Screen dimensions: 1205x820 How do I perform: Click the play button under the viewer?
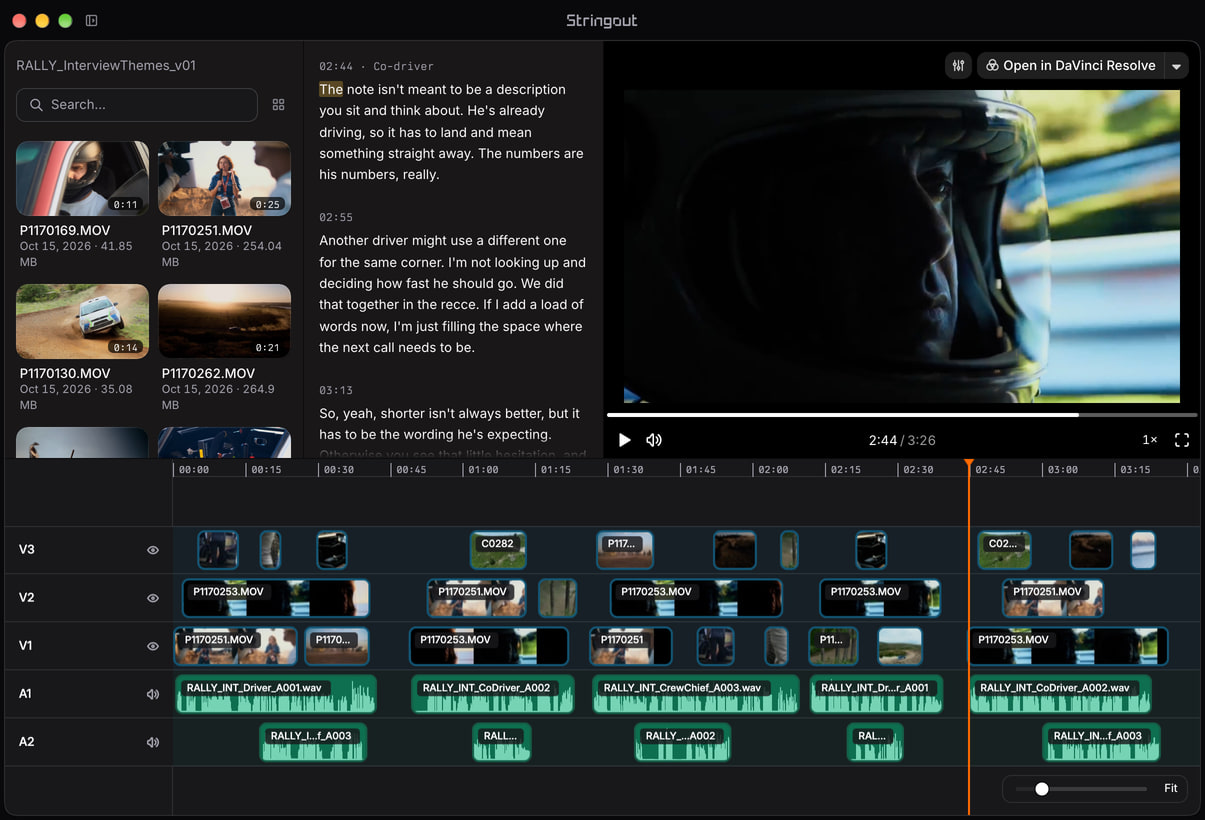point(625,440)
